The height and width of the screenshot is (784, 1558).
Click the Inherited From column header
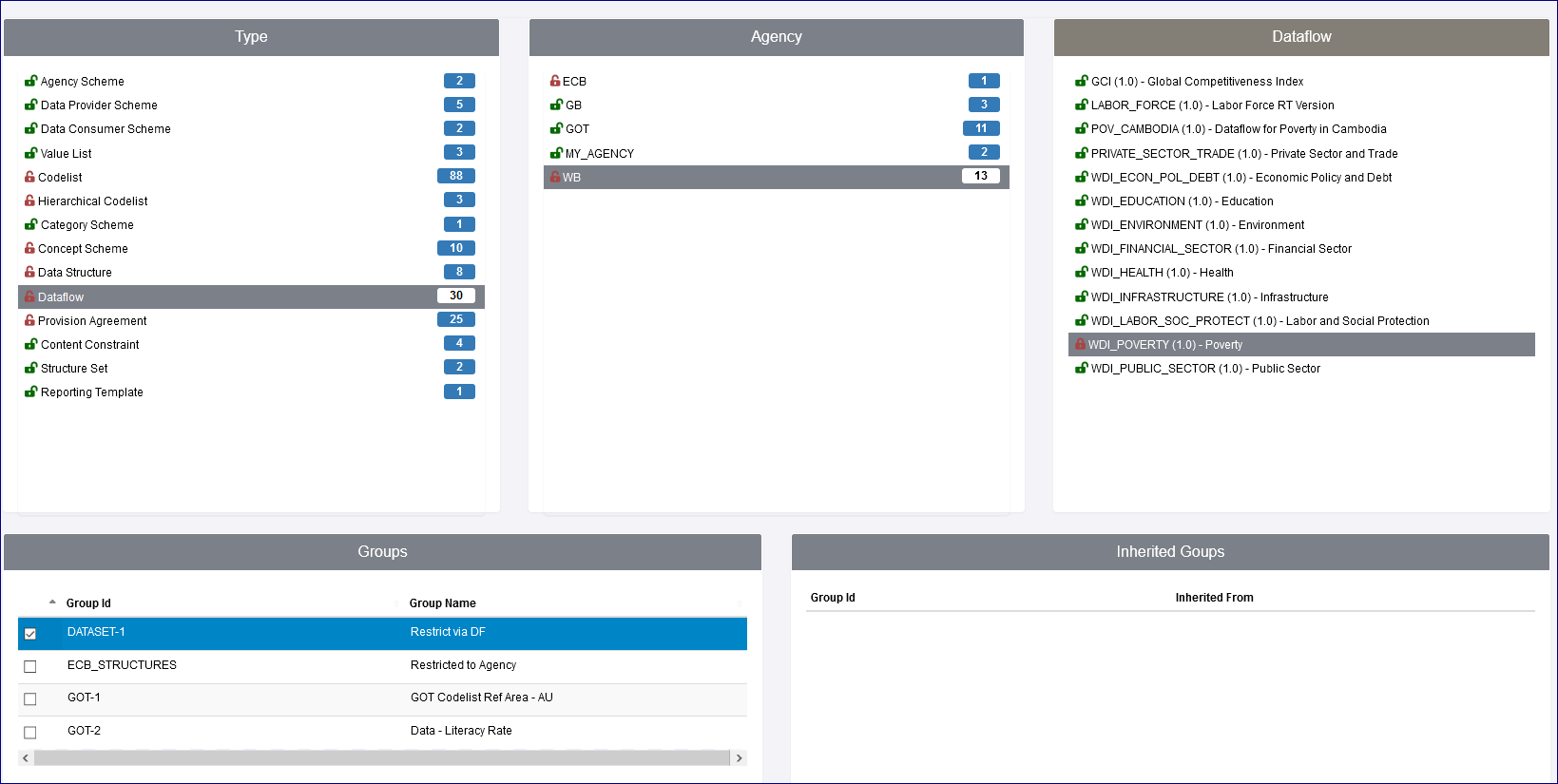click(x=1214, y=598)
